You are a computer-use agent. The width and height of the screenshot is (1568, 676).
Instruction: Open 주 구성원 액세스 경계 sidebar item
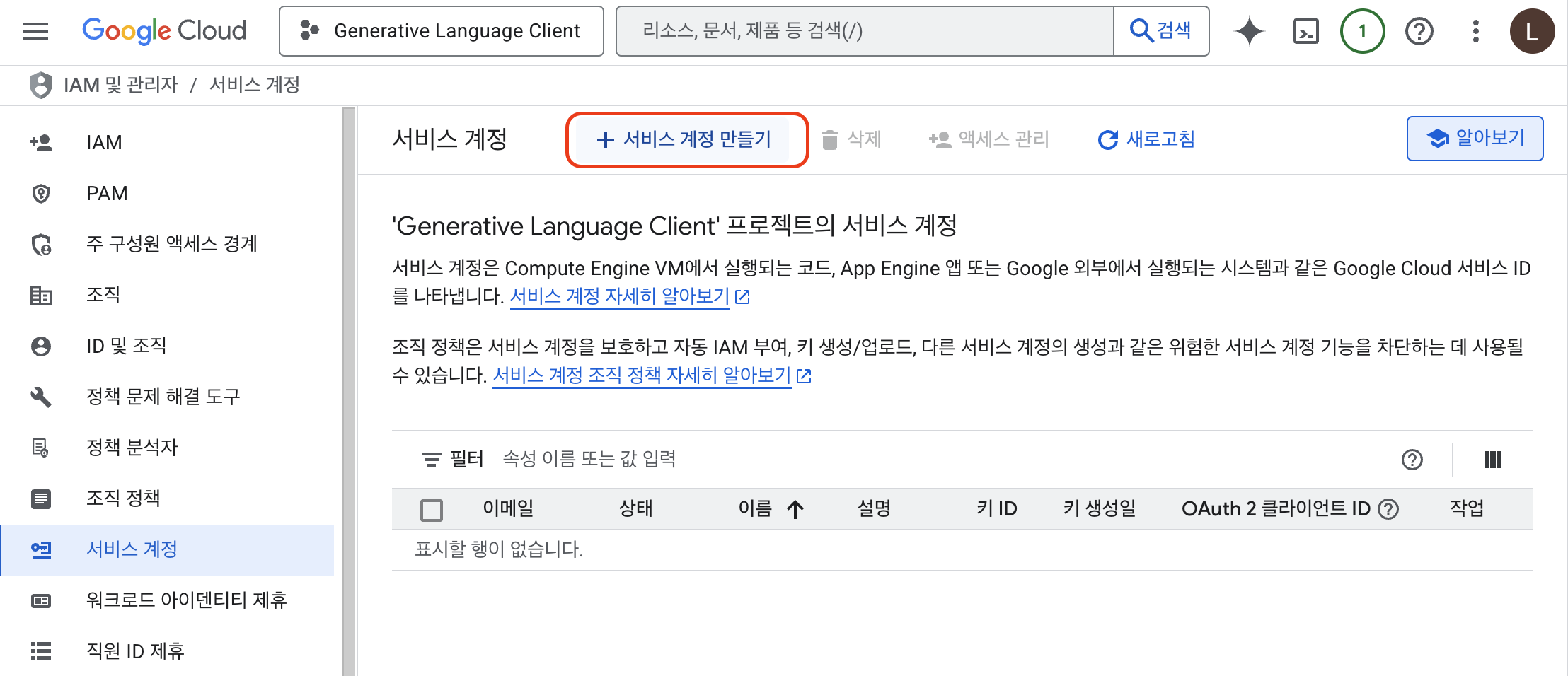[x=168, y=244]
